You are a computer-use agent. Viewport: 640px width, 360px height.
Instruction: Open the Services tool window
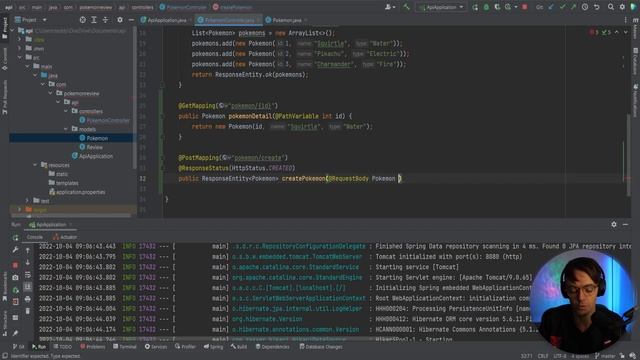coord(156,347)
